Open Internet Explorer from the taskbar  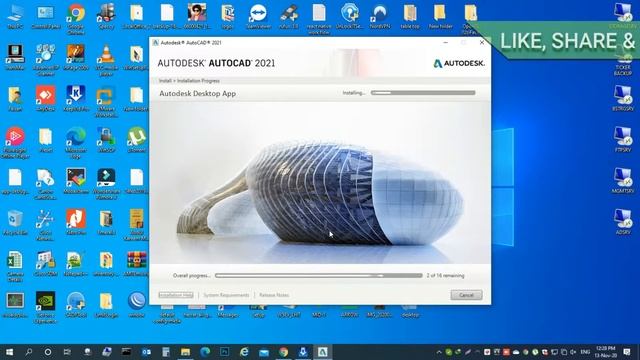(244, 352)
